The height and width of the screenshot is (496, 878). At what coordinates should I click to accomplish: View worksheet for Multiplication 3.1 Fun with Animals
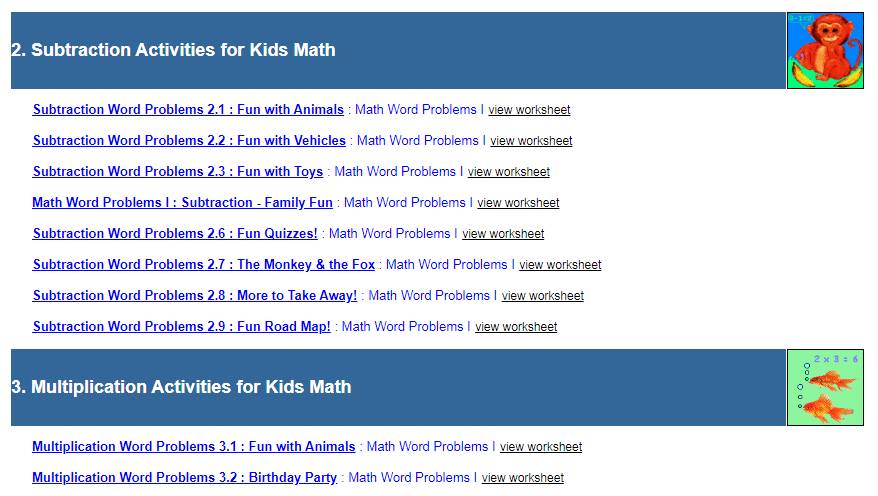[541, 447]
